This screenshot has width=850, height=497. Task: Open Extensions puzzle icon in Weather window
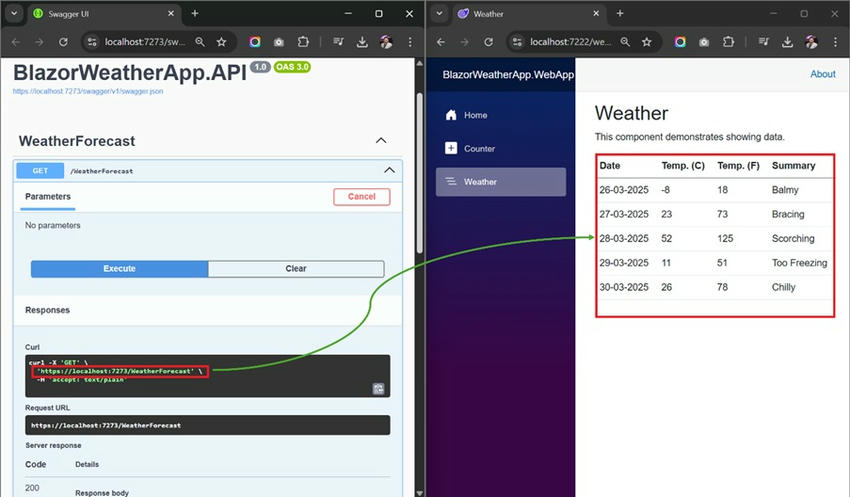pos(729,42)
